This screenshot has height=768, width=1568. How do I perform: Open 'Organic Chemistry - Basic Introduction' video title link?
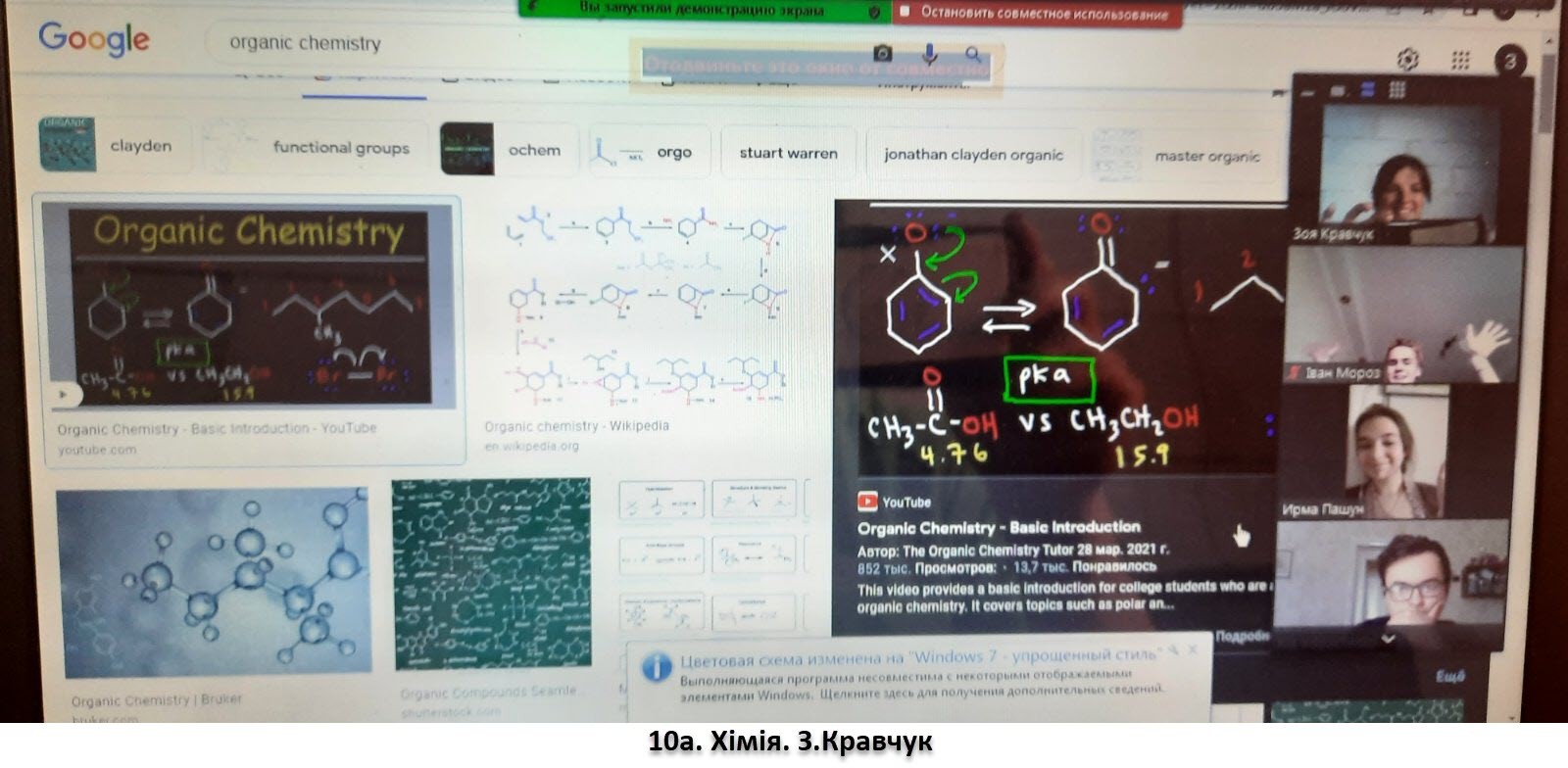click(999, 527)
